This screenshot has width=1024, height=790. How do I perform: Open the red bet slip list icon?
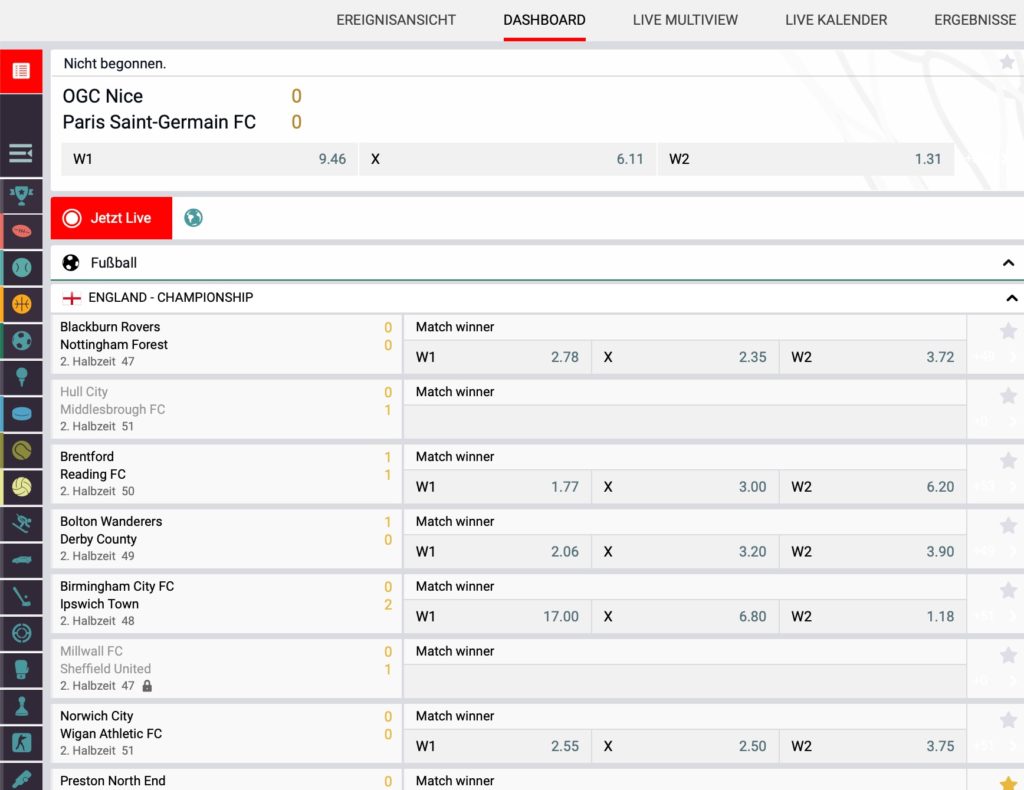(x=21, y=71)
